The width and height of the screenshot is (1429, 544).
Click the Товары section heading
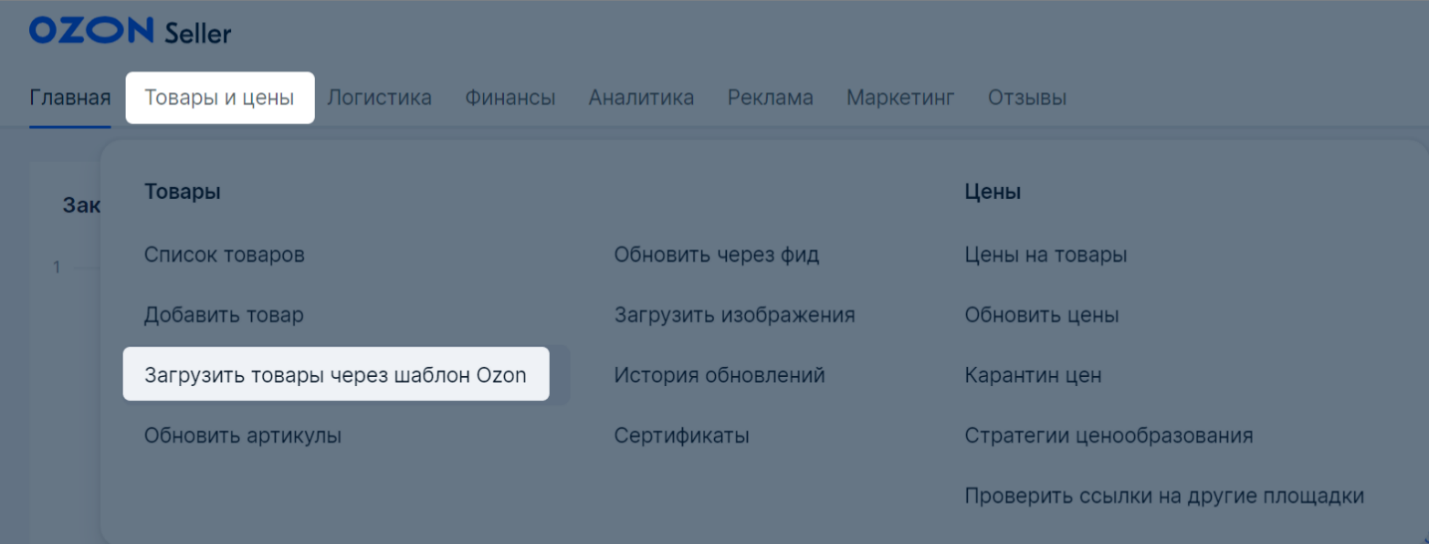point(182,192)
